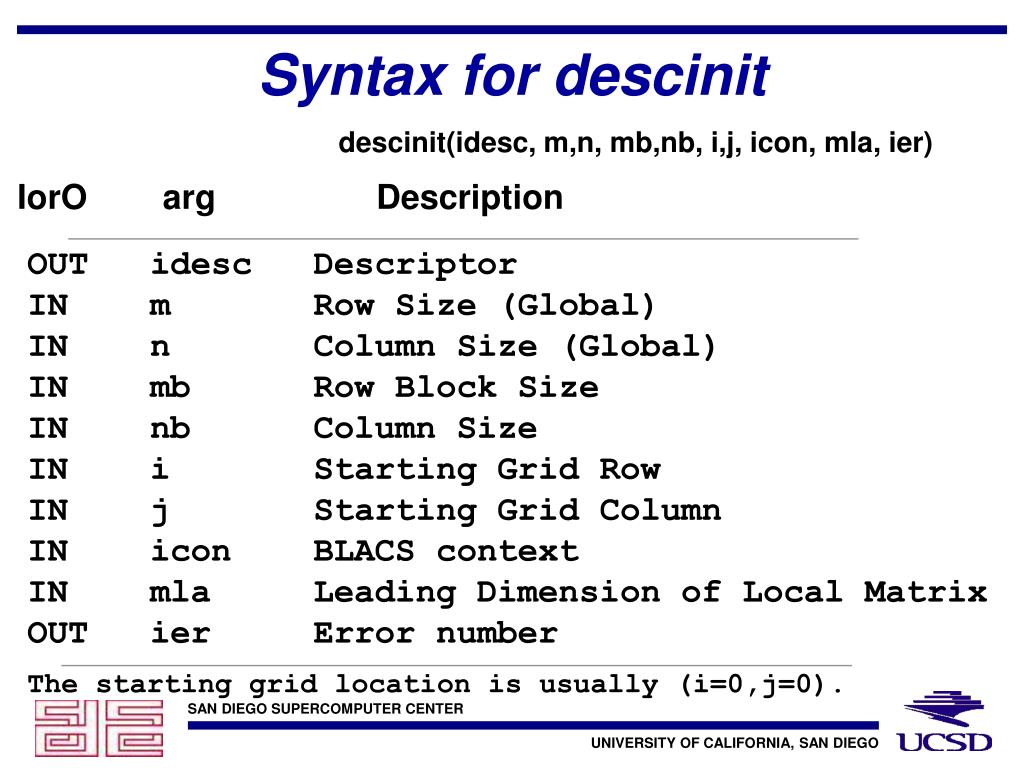Select the 'm' argument name

(160, 306)
